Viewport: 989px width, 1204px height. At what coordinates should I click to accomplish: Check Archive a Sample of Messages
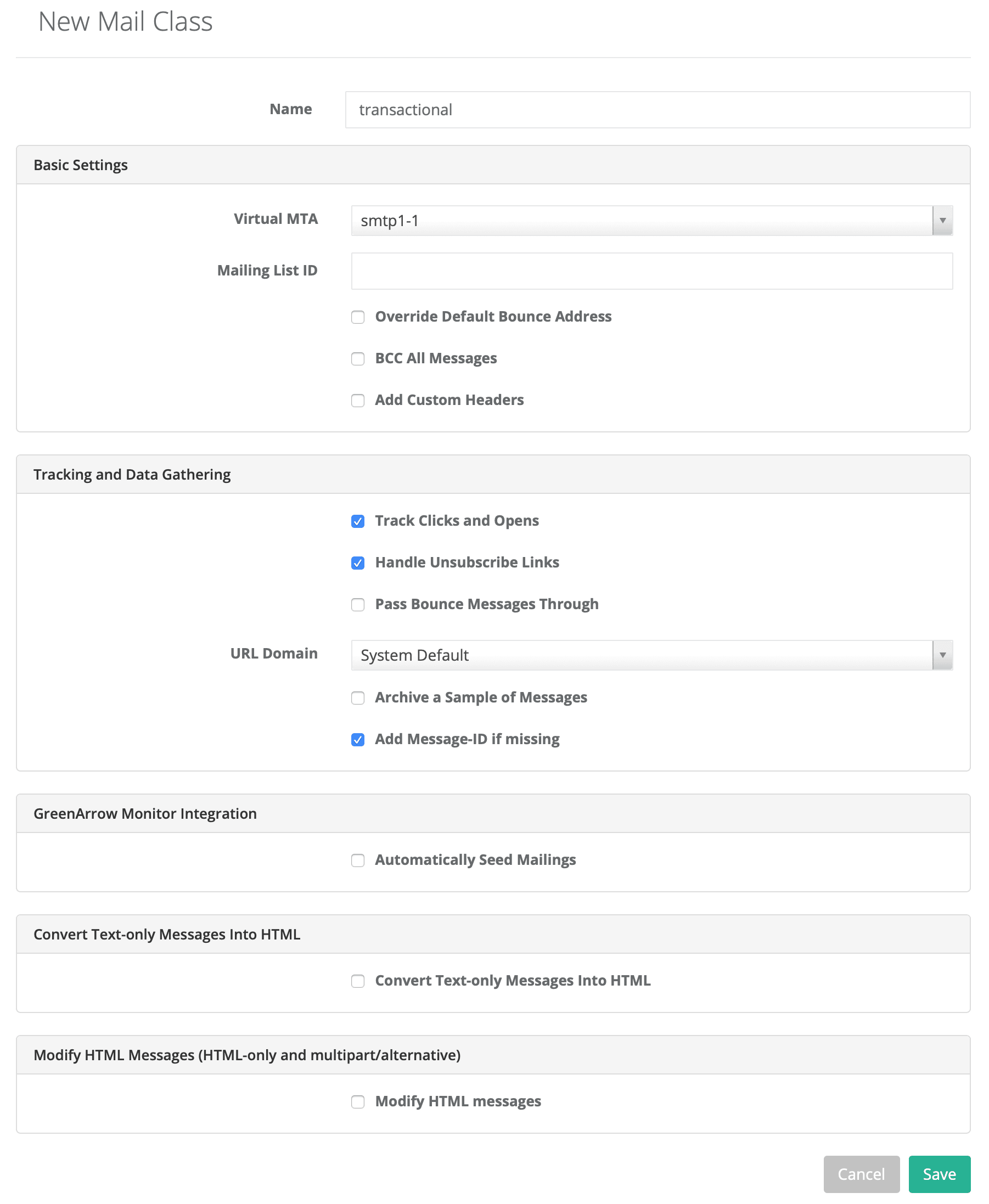pyautogui.click(x=358, y=697)
